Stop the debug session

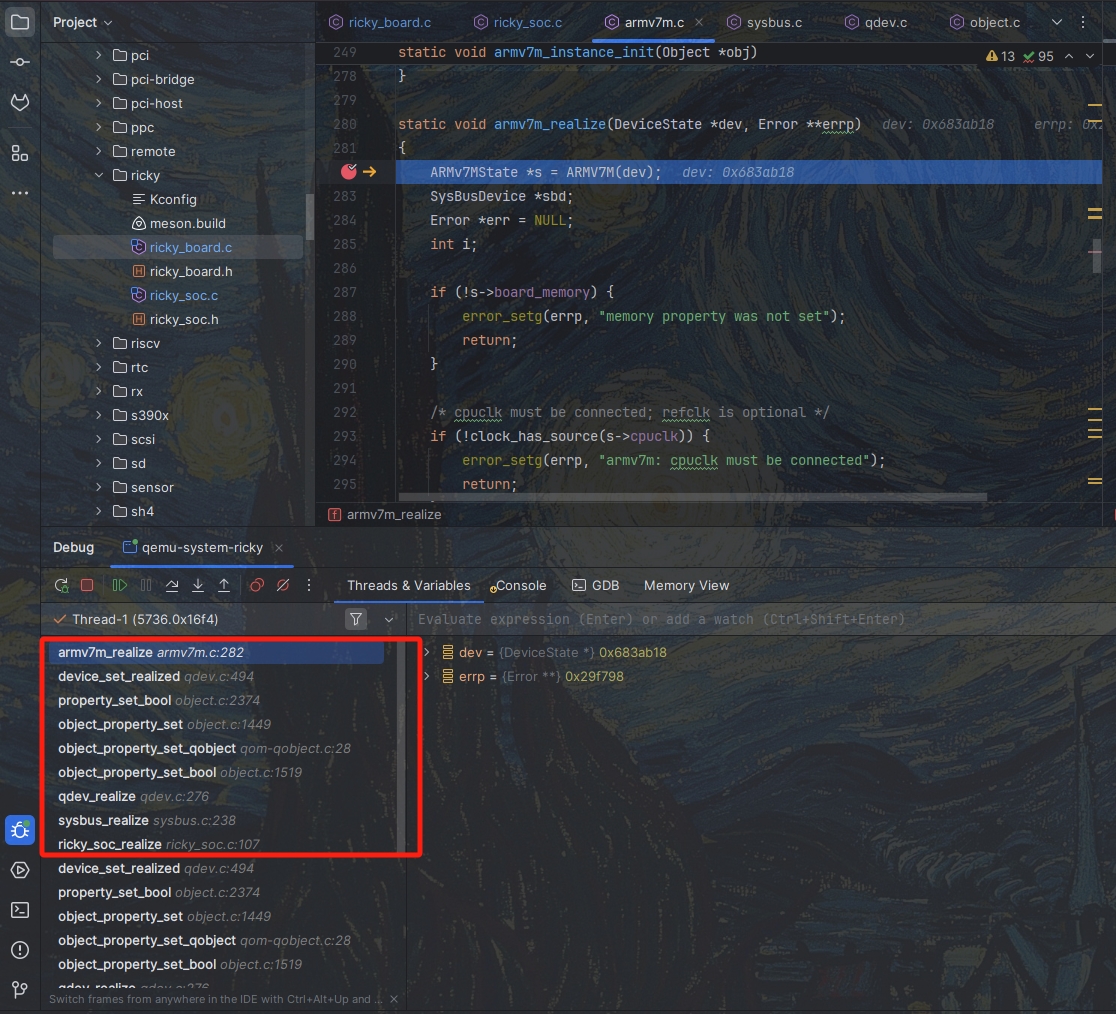click(x=87, y=585)
